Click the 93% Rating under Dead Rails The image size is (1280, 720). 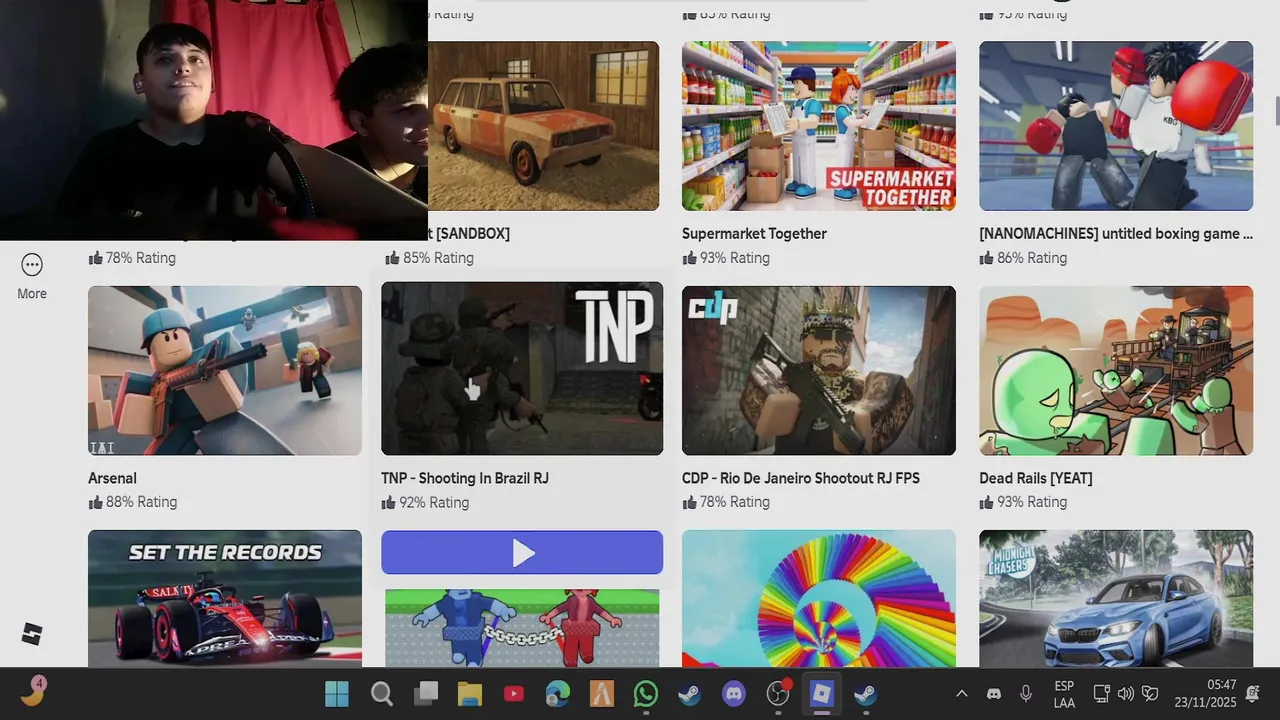[x=1032, y=502]
